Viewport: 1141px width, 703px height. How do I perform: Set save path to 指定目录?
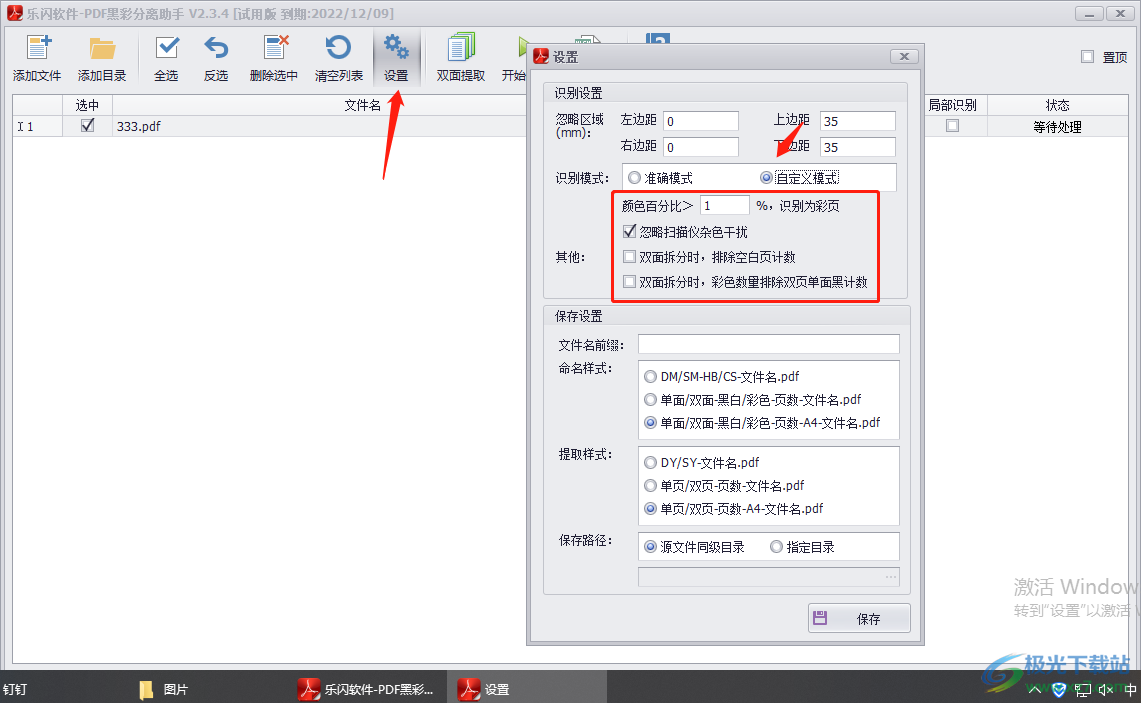point(776,547)
